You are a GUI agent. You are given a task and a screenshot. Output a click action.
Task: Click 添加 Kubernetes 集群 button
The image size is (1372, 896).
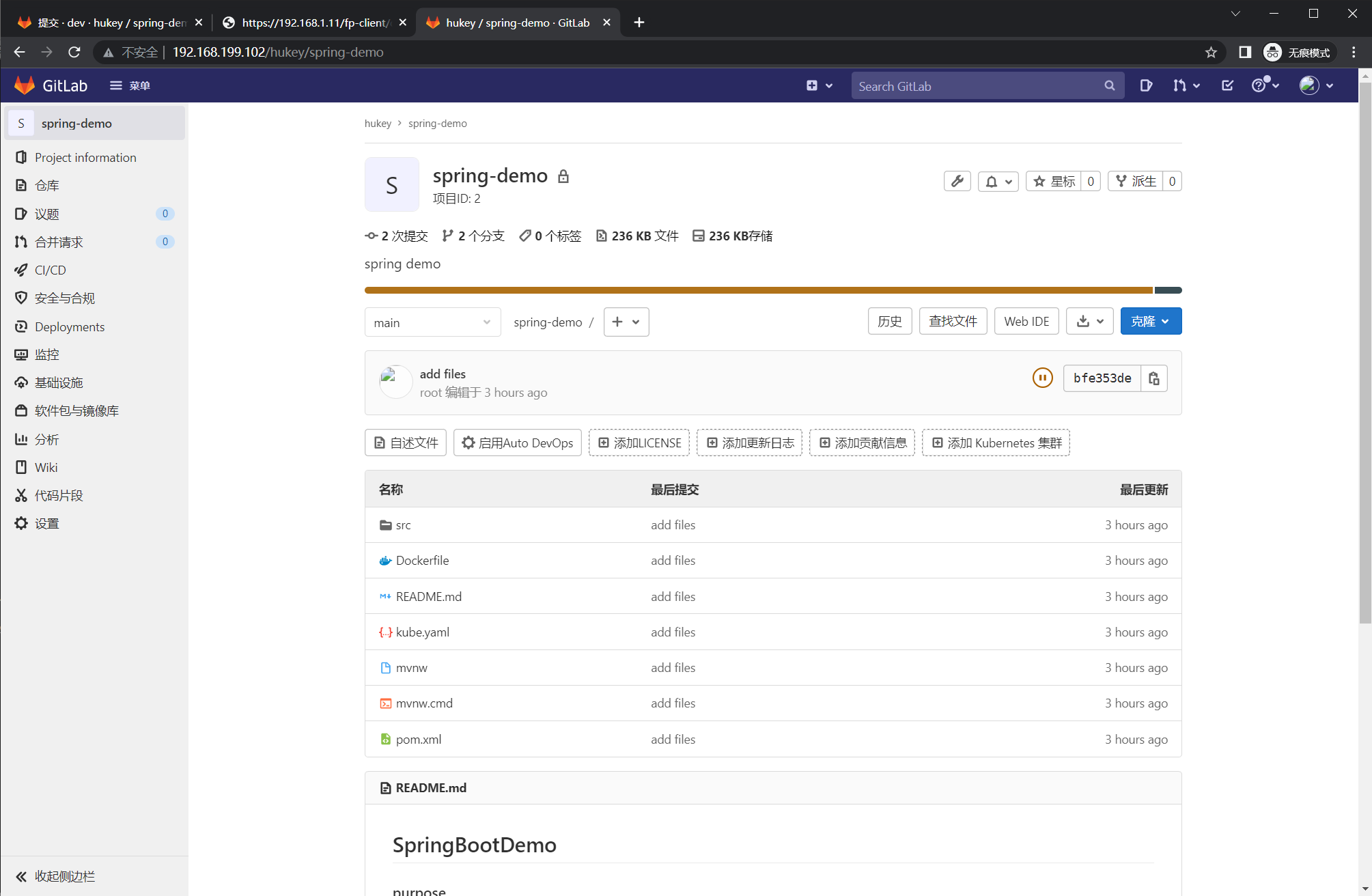(x=996, y=443)
